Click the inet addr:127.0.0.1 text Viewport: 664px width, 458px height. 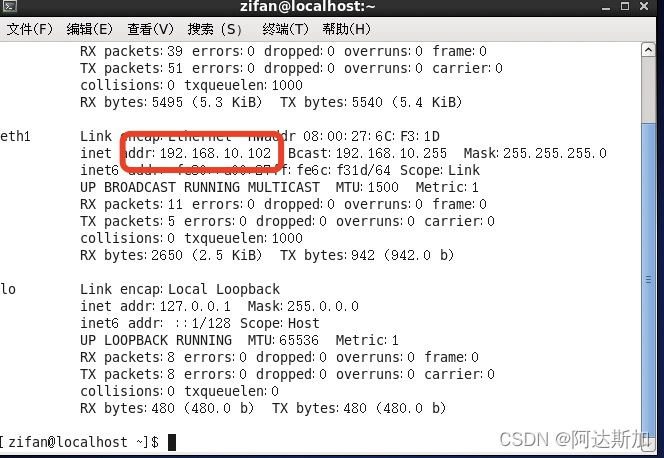155,306
